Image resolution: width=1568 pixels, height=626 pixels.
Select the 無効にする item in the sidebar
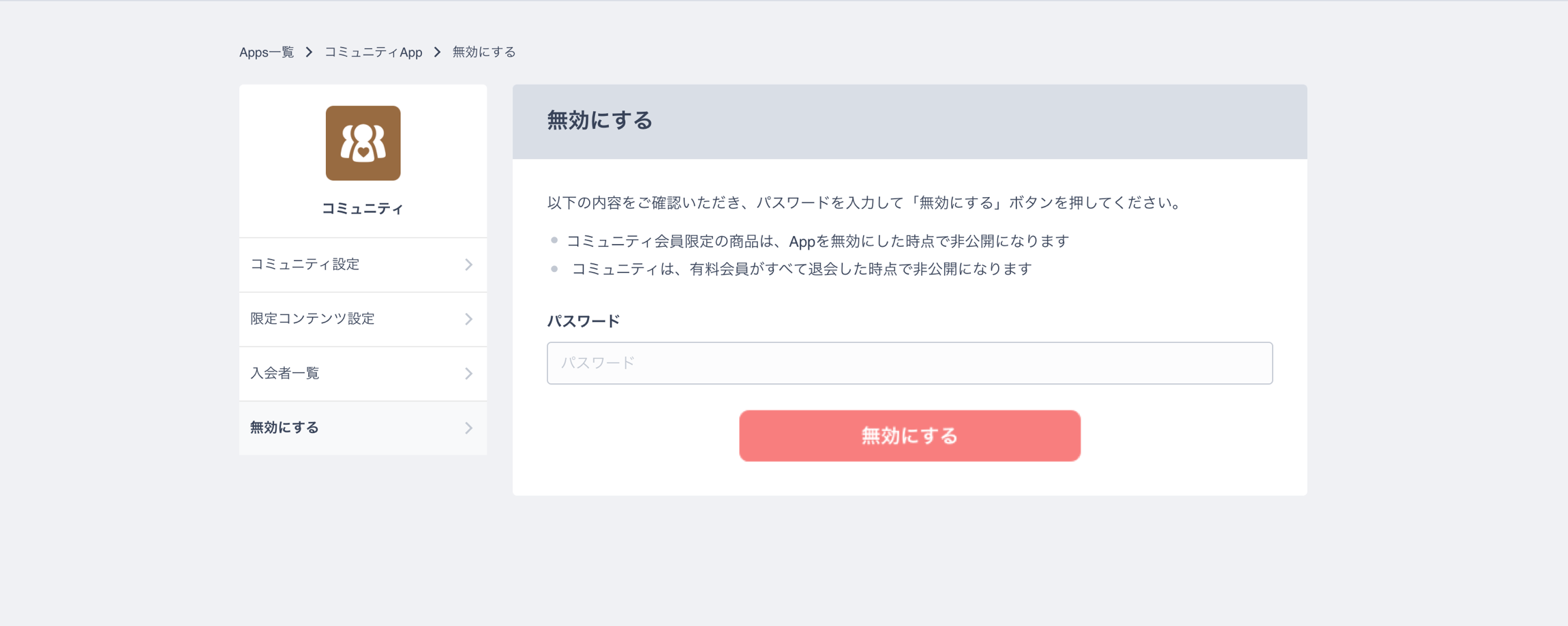pyautogui.click(x=363, y=428)
